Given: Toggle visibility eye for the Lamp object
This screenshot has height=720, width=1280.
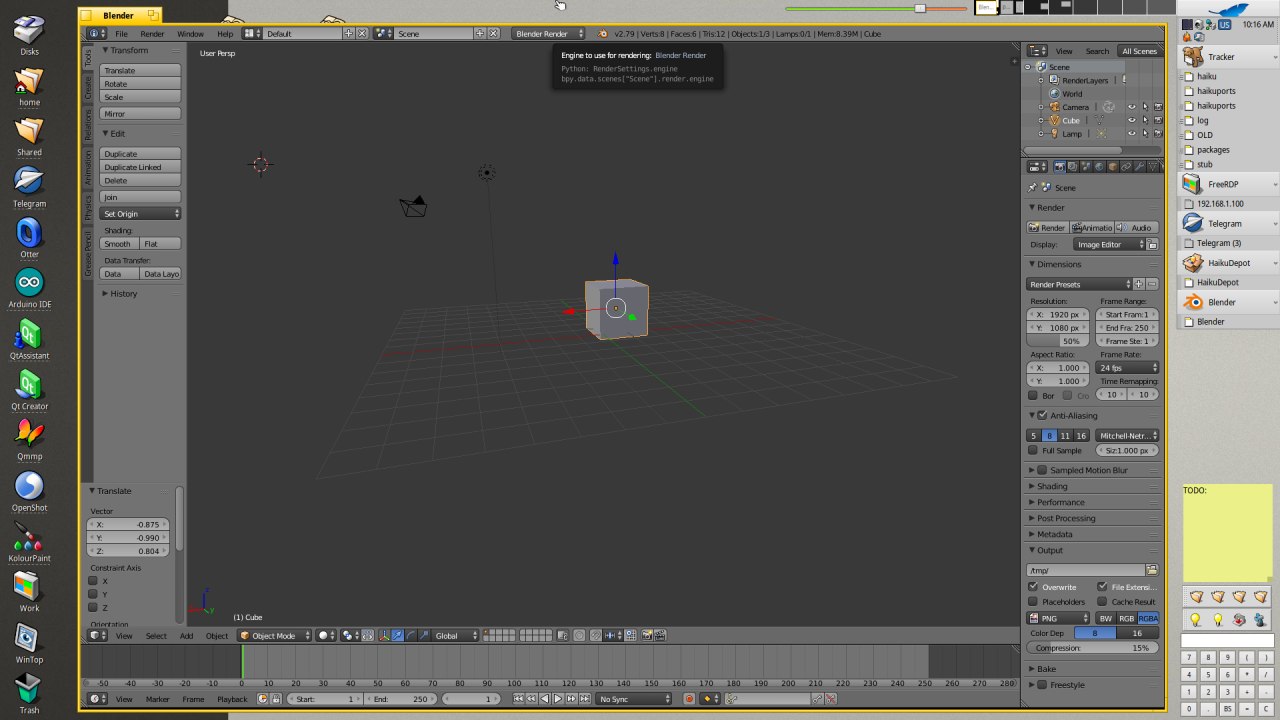Looking at the screenshot, I should click(1132, 133).
